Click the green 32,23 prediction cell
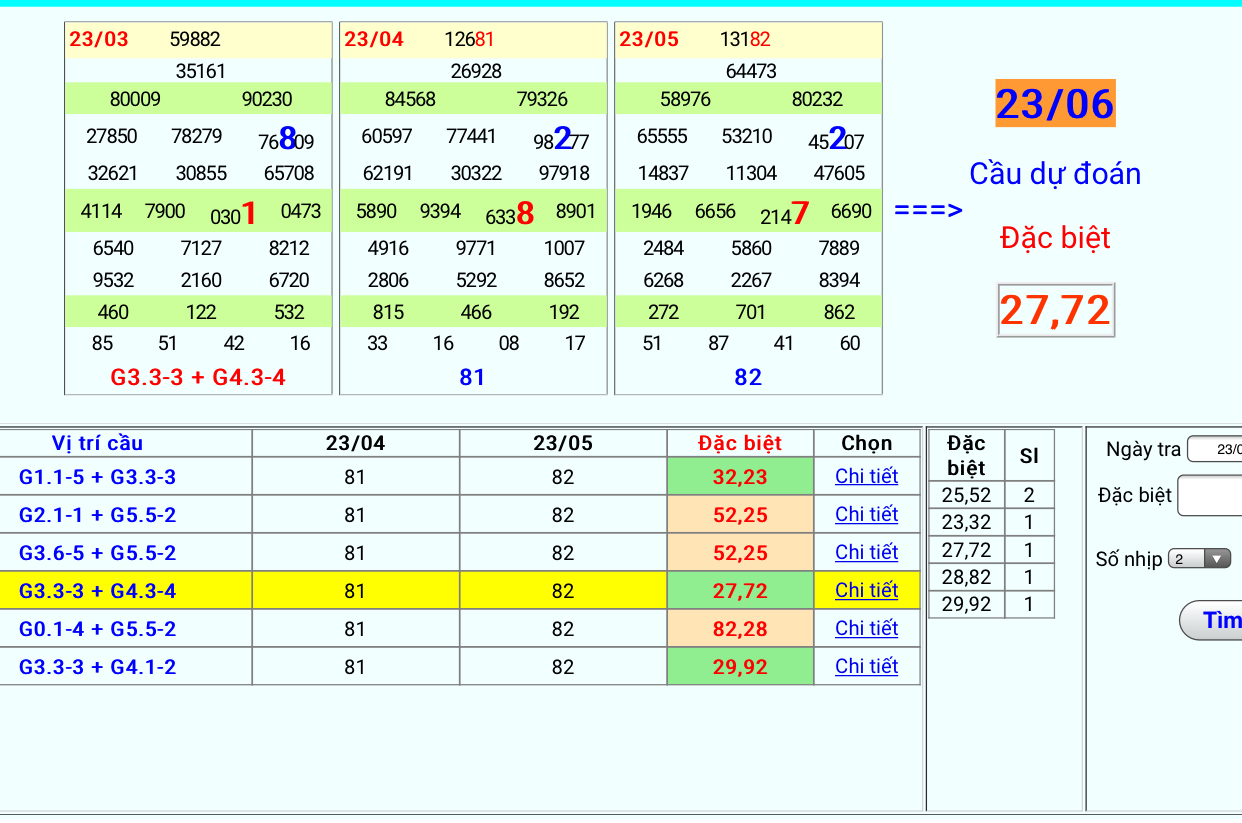Image resolution: width=1242 pixels, height=823 pixels. [x=740, y=478]
